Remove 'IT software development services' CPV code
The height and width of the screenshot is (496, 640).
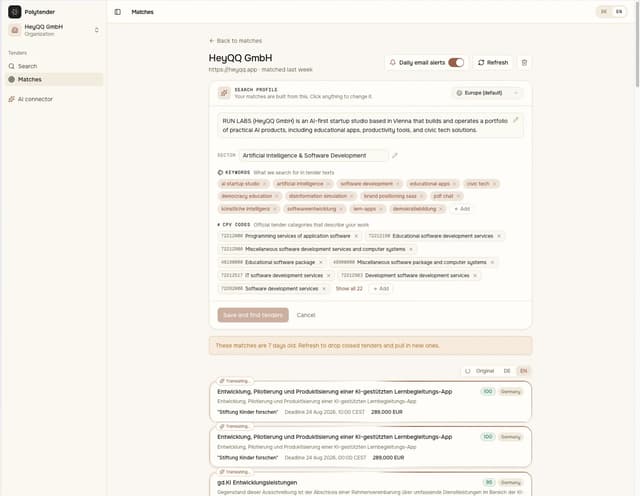(329, 276)
